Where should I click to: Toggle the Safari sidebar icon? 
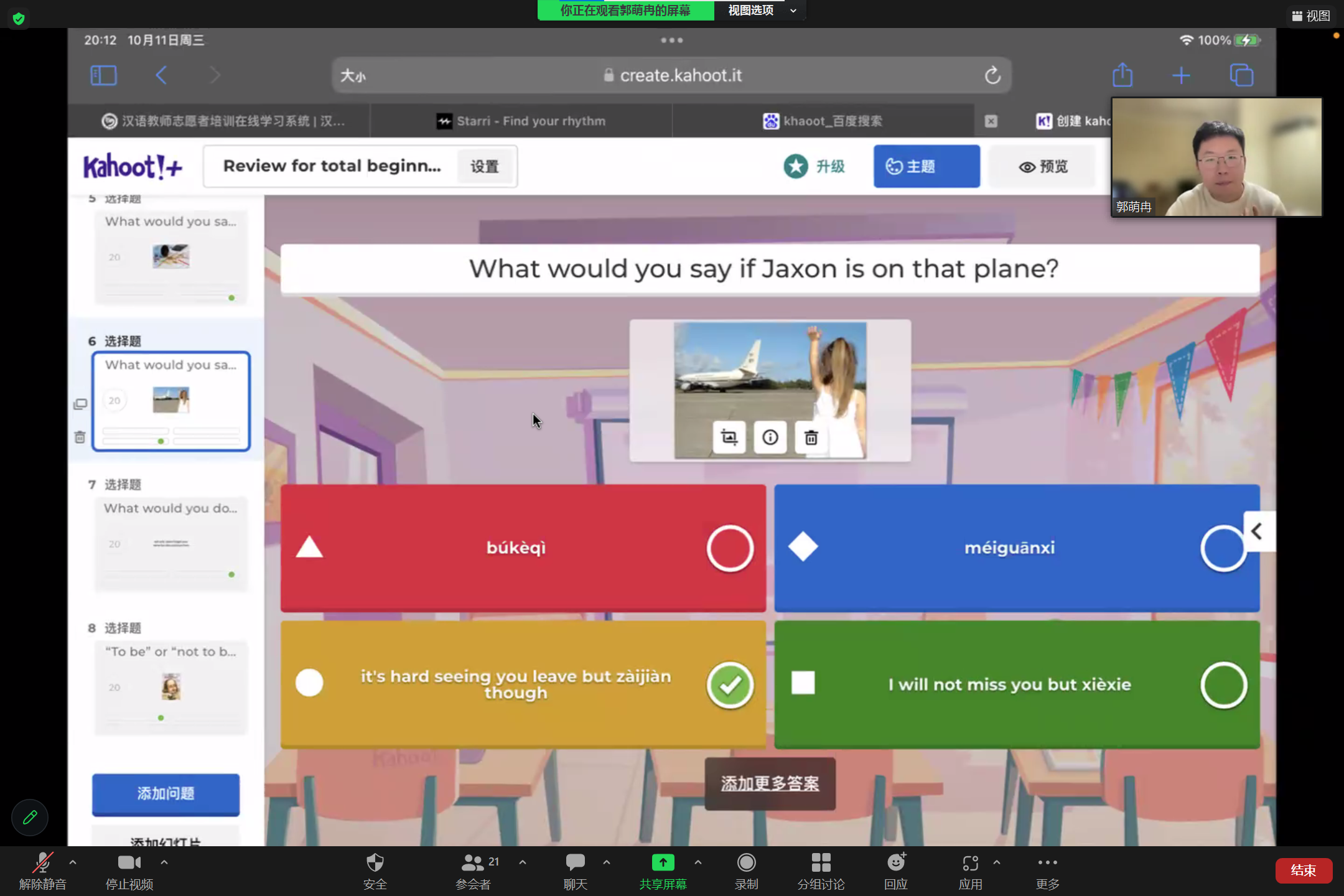coord(103,75)
